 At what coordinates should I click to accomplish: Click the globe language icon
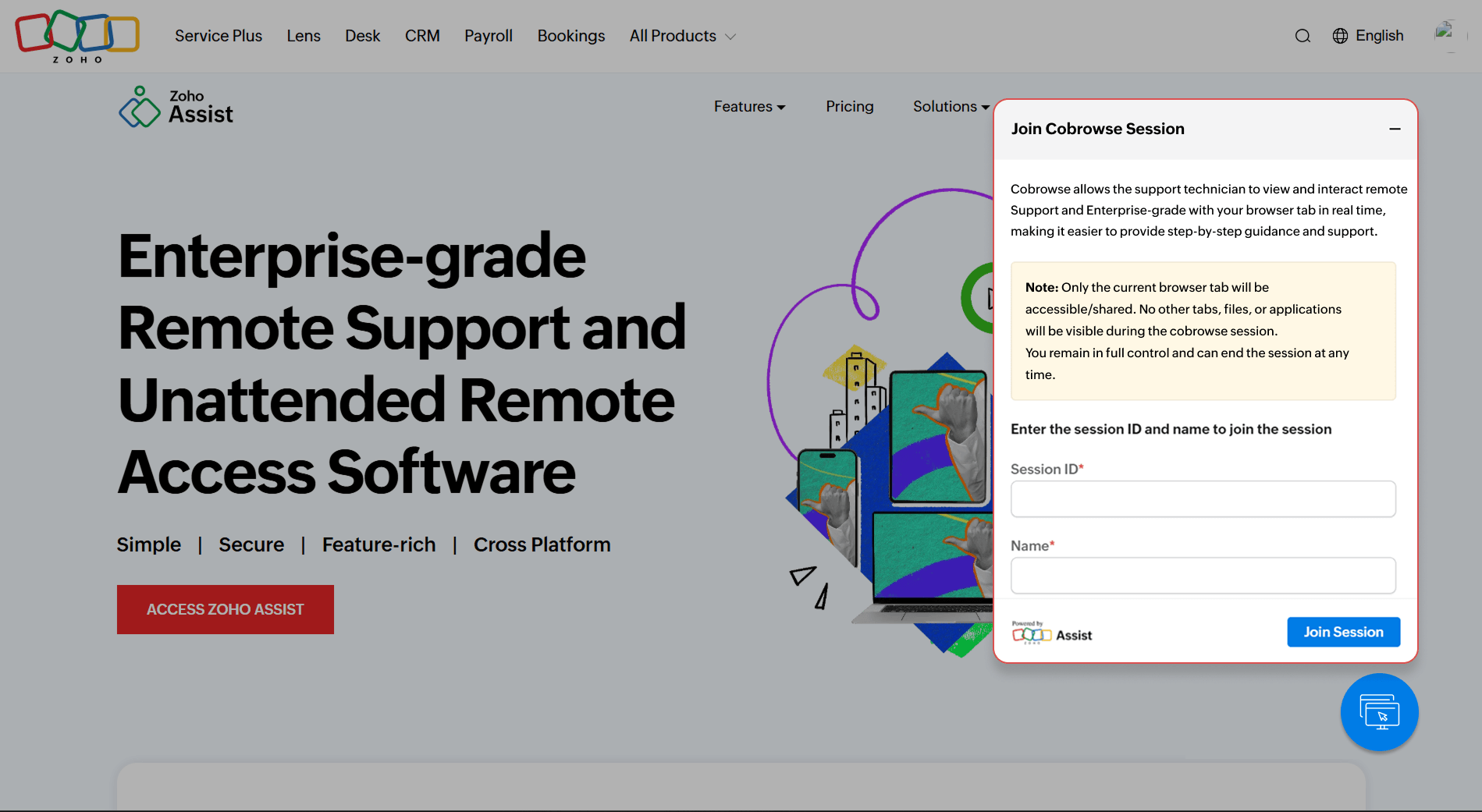[1340, 36]
